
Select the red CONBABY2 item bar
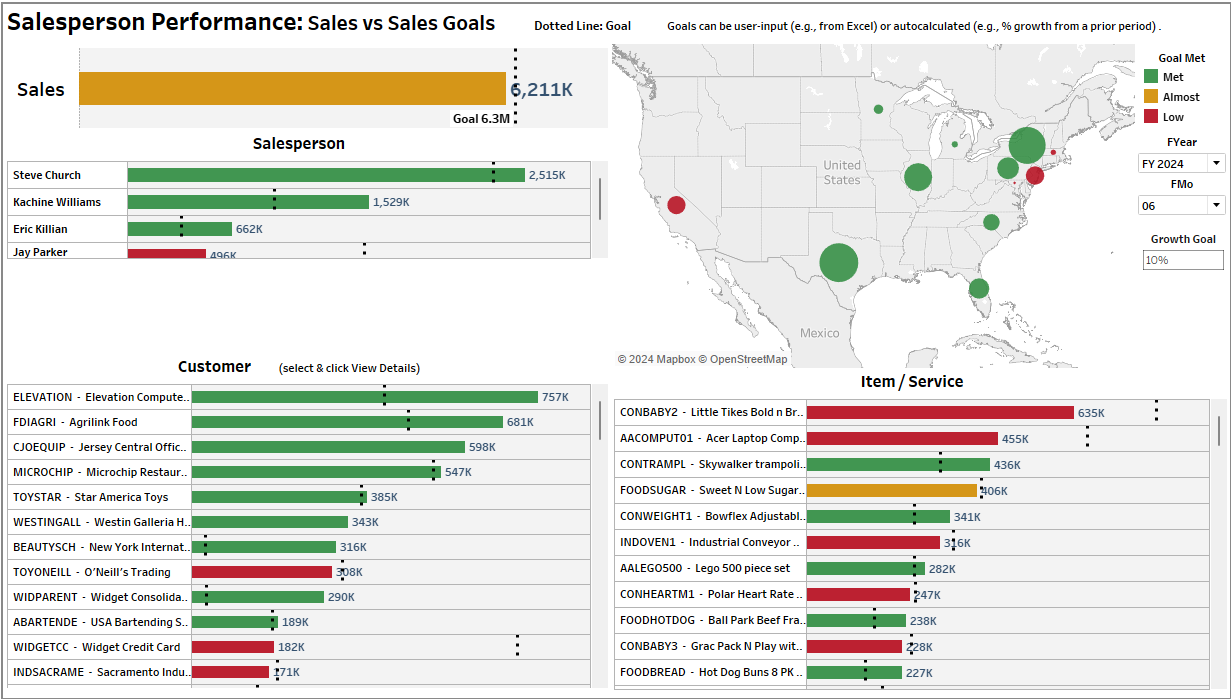click(x=939, y=412)
